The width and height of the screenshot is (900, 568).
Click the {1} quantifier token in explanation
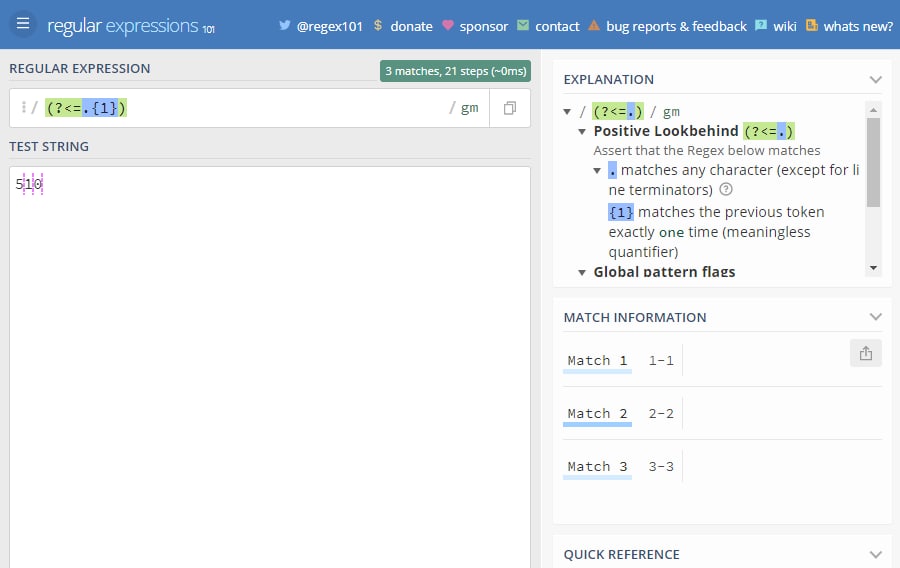621,212
